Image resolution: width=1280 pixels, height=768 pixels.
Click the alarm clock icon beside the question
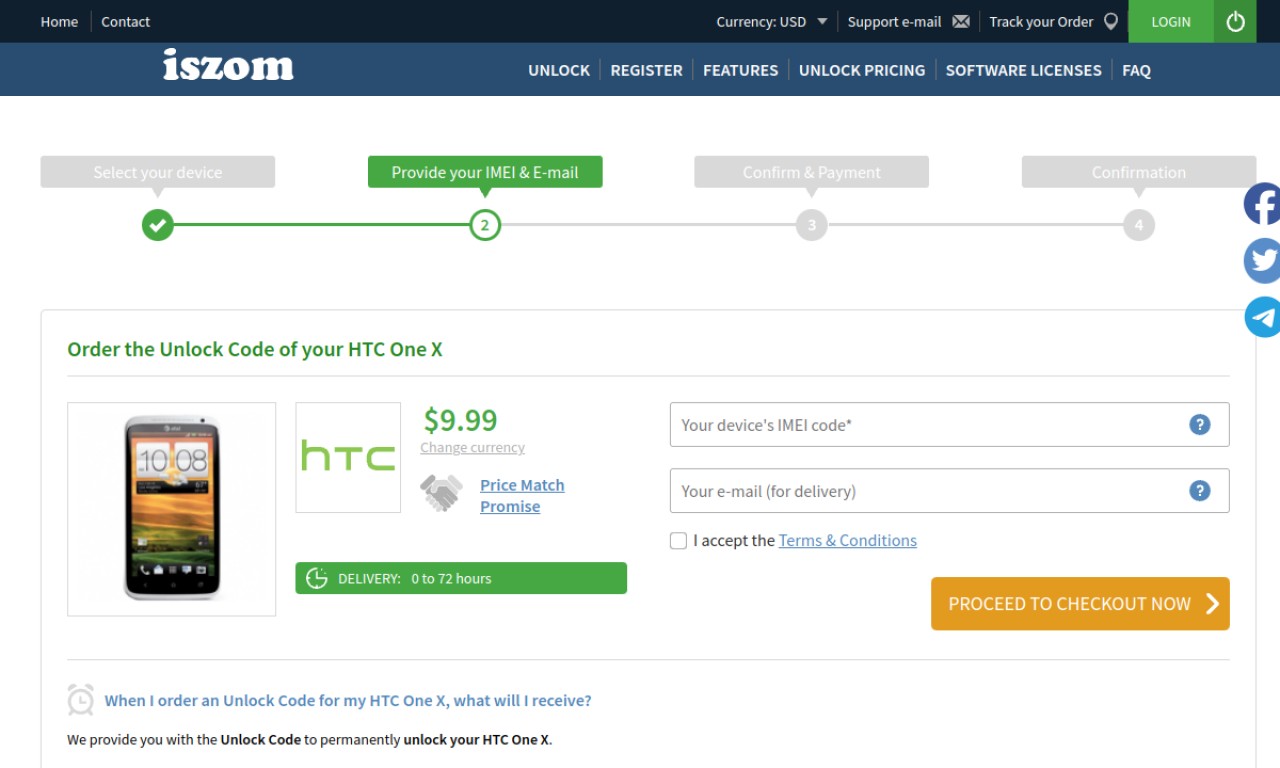[x=81, y=700]
